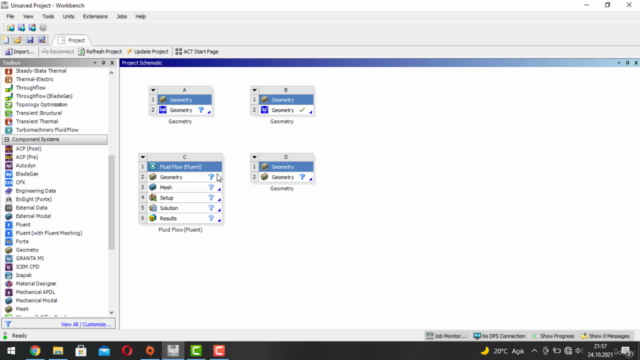Pin the Toolbox panel

coord(103,63)
